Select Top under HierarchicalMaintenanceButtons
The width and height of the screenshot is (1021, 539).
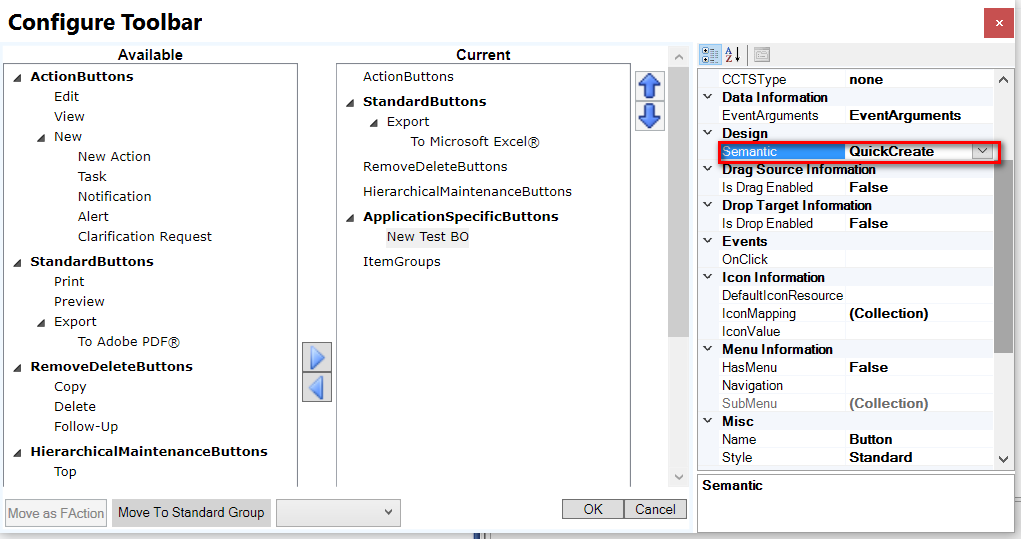coord(65,472)
